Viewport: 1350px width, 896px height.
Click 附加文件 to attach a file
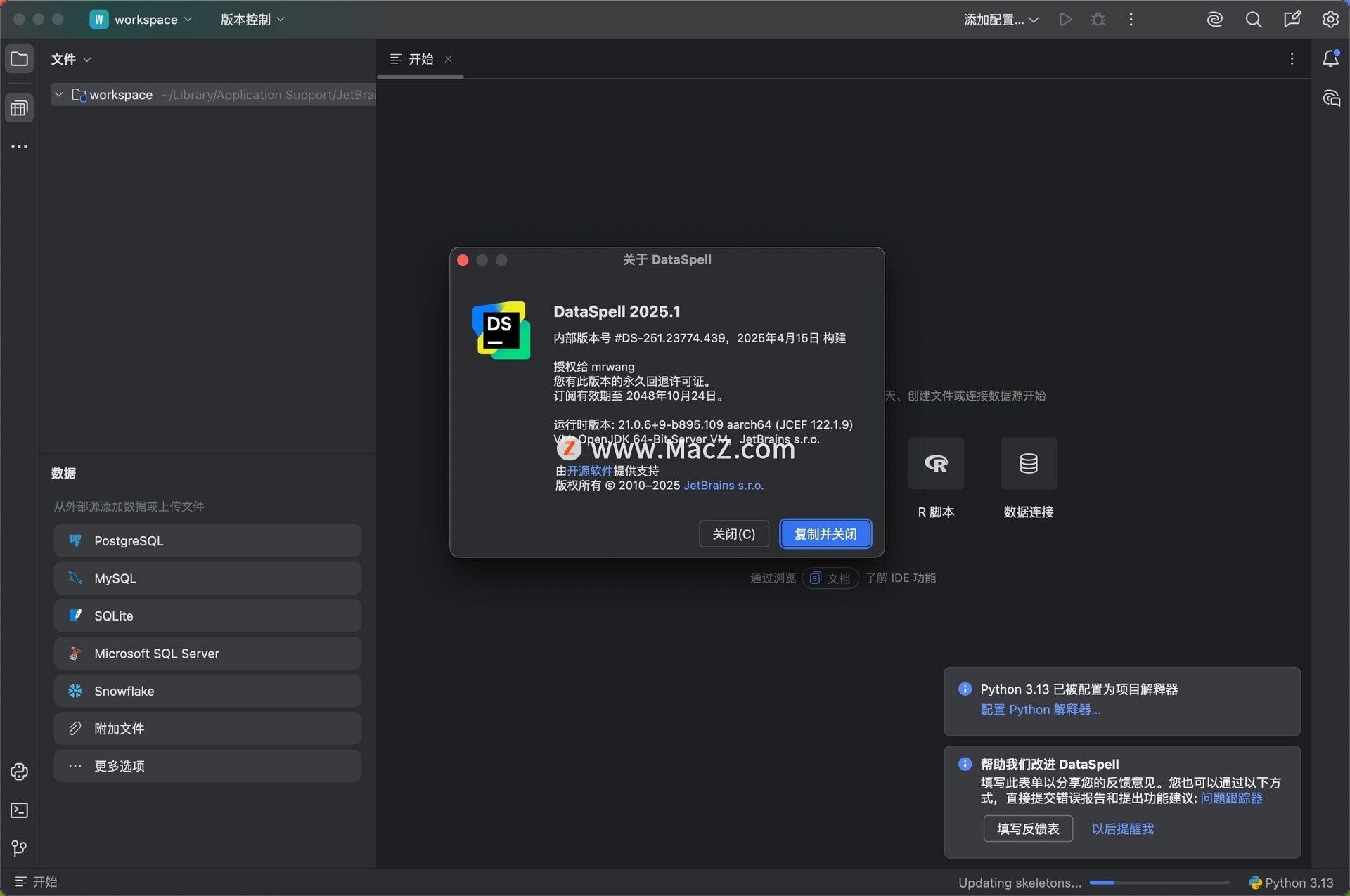click(x=207, y=729)
